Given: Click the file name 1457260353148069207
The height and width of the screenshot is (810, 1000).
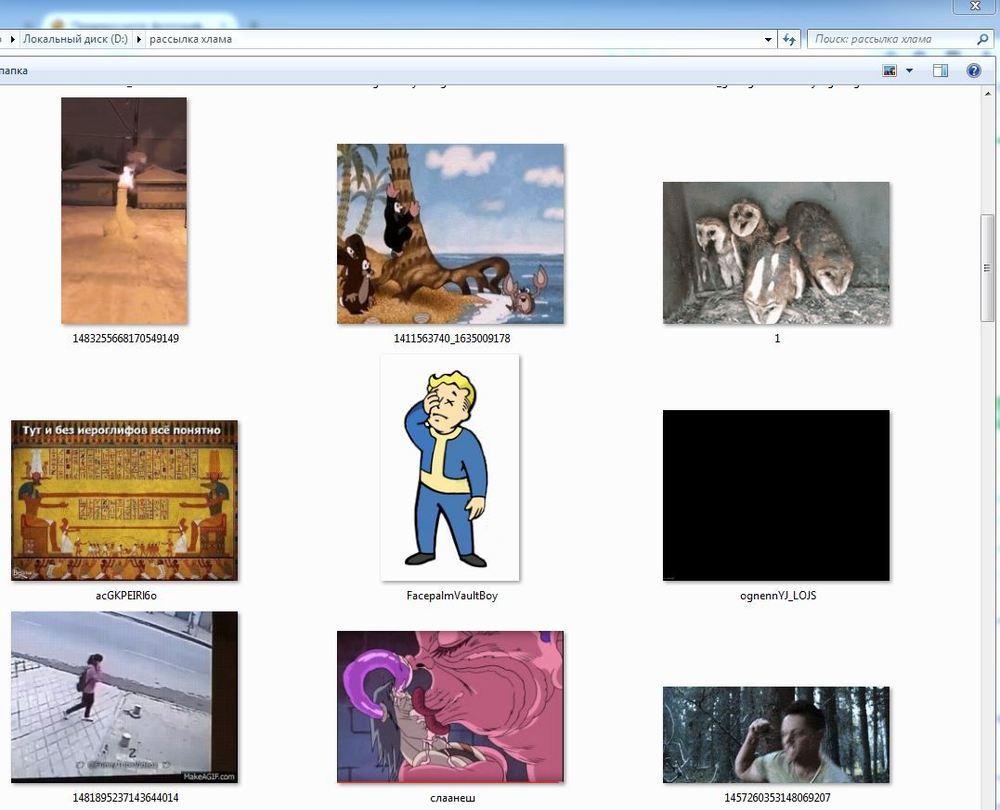Looking at the screenshot, I should (x=777, y=798).
